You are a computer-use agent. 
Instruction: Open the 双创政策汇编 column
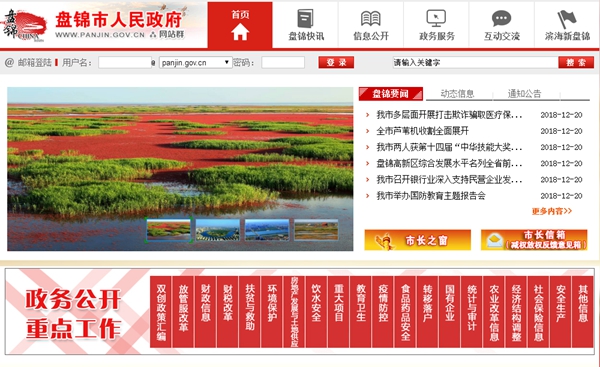pos(161,312)
